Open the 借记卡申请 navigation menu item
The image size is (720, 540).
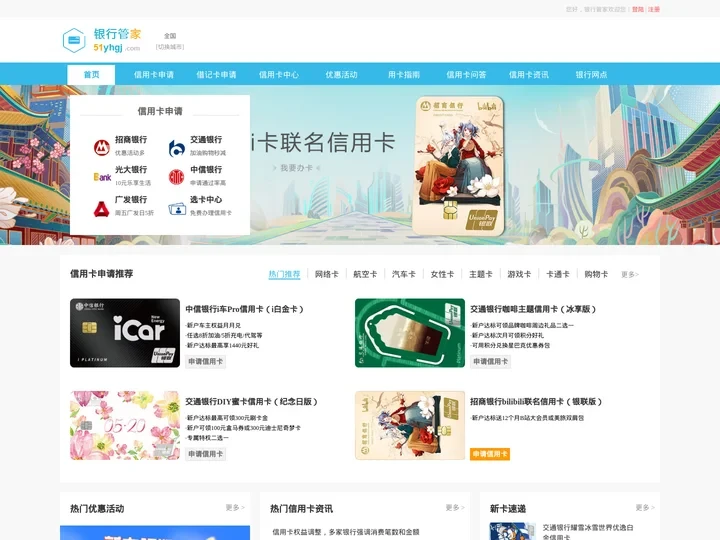(x=216, y=74)
